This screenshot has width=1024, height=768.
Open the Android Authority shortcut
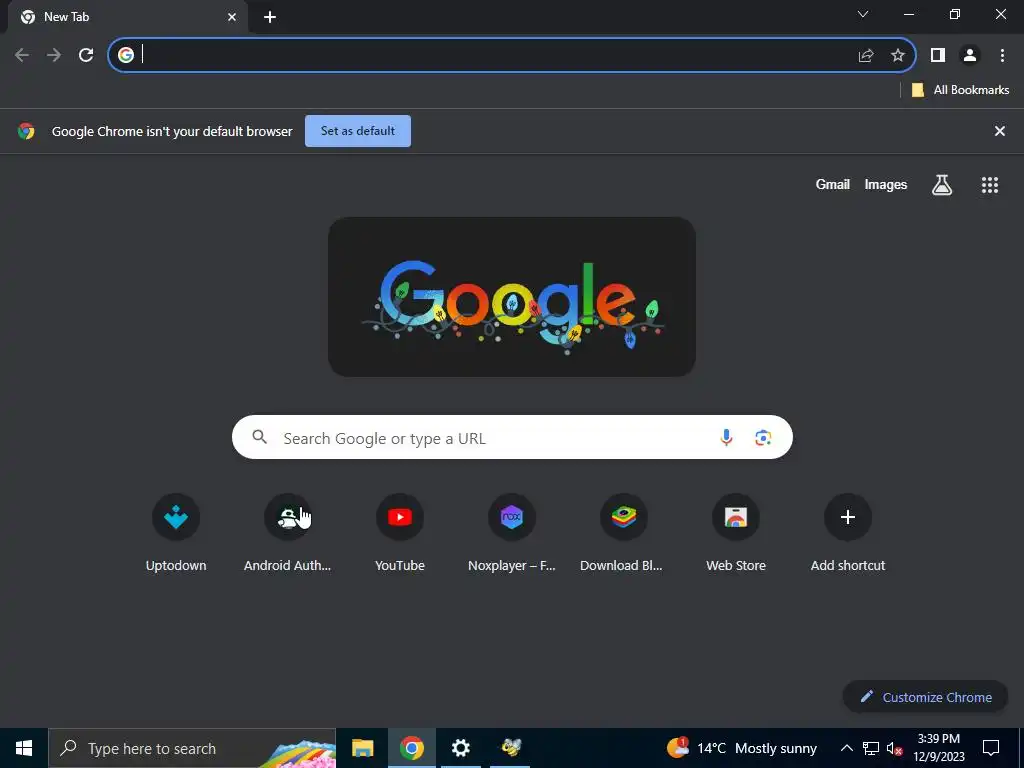coord(287,533)
